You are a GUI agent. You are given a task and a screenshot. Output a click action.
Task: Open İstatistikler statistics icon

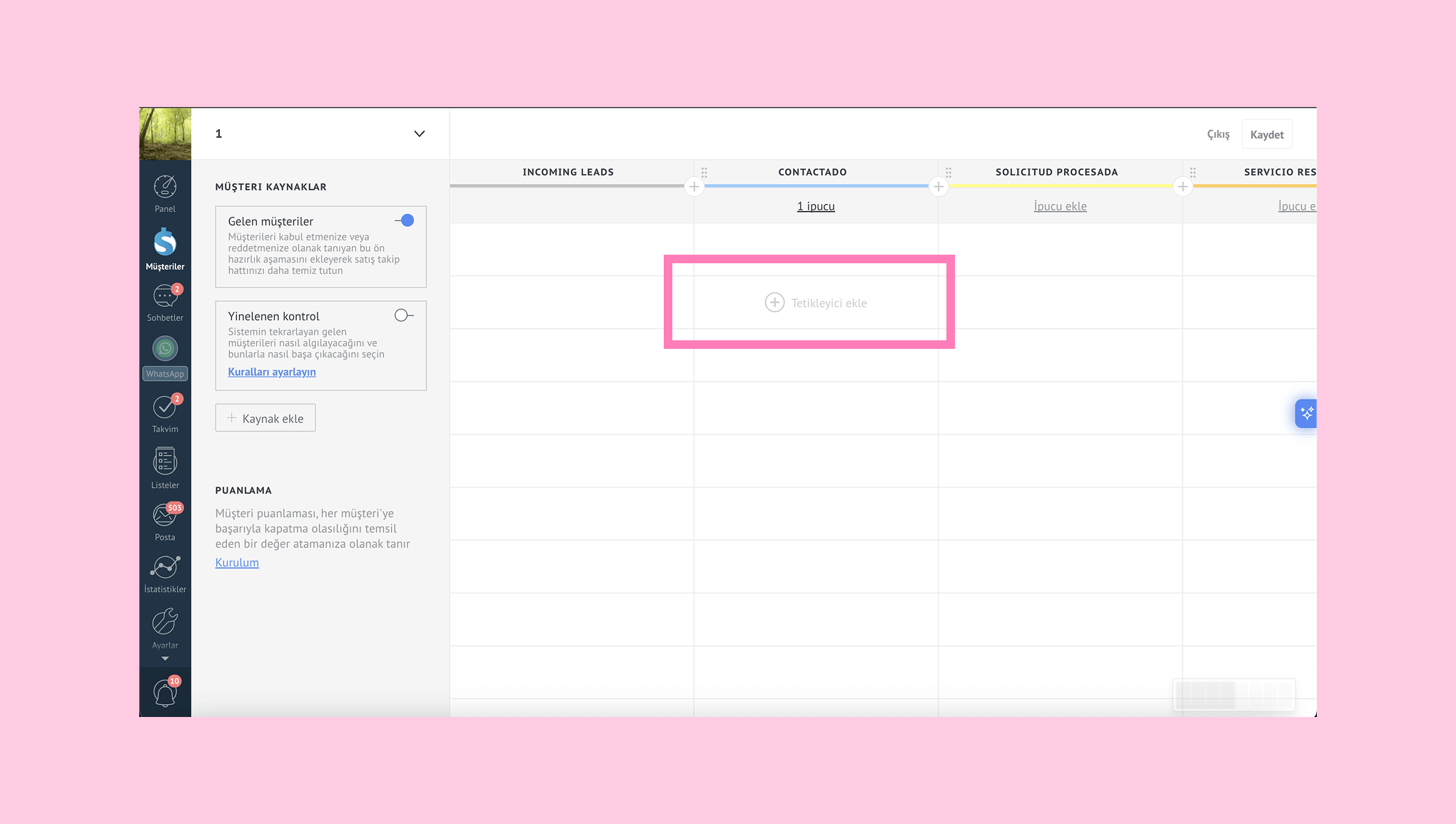(165, 568)
